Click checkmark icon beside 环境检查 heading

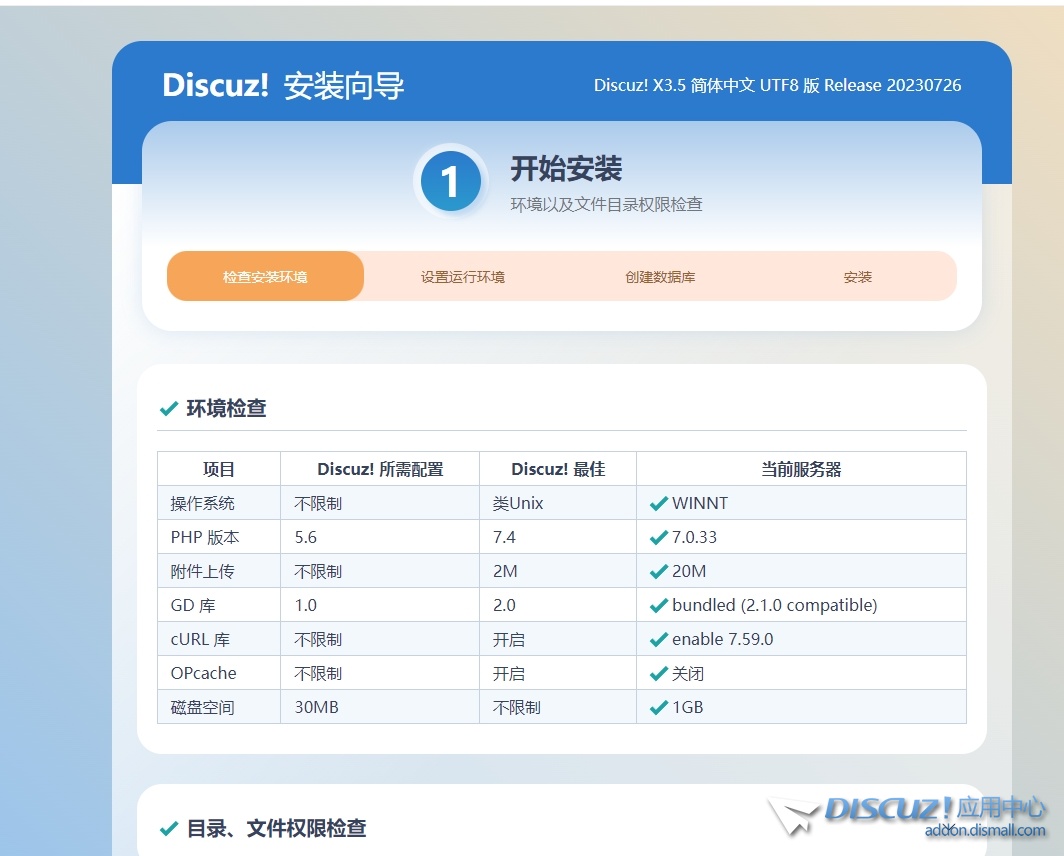(x=168, y=409)
